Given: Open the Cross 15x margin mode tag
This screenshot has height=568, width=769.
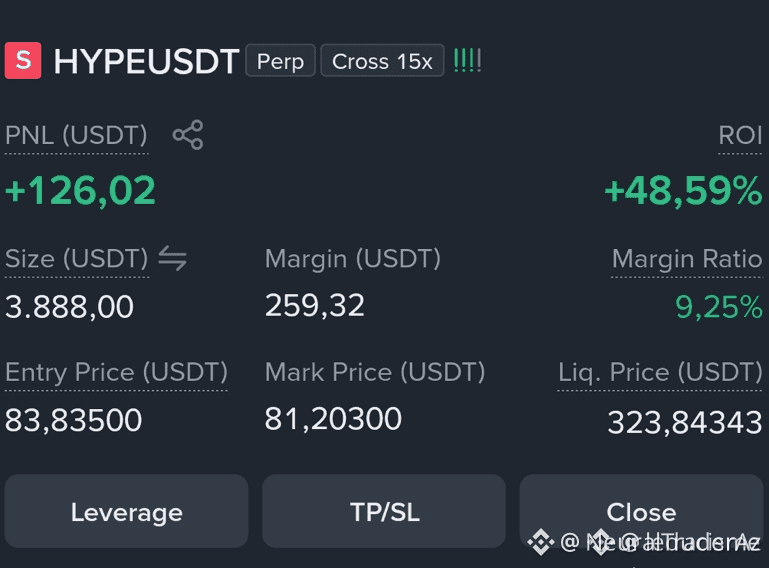Looking at the screenshot, I should [x=382, y=61].
